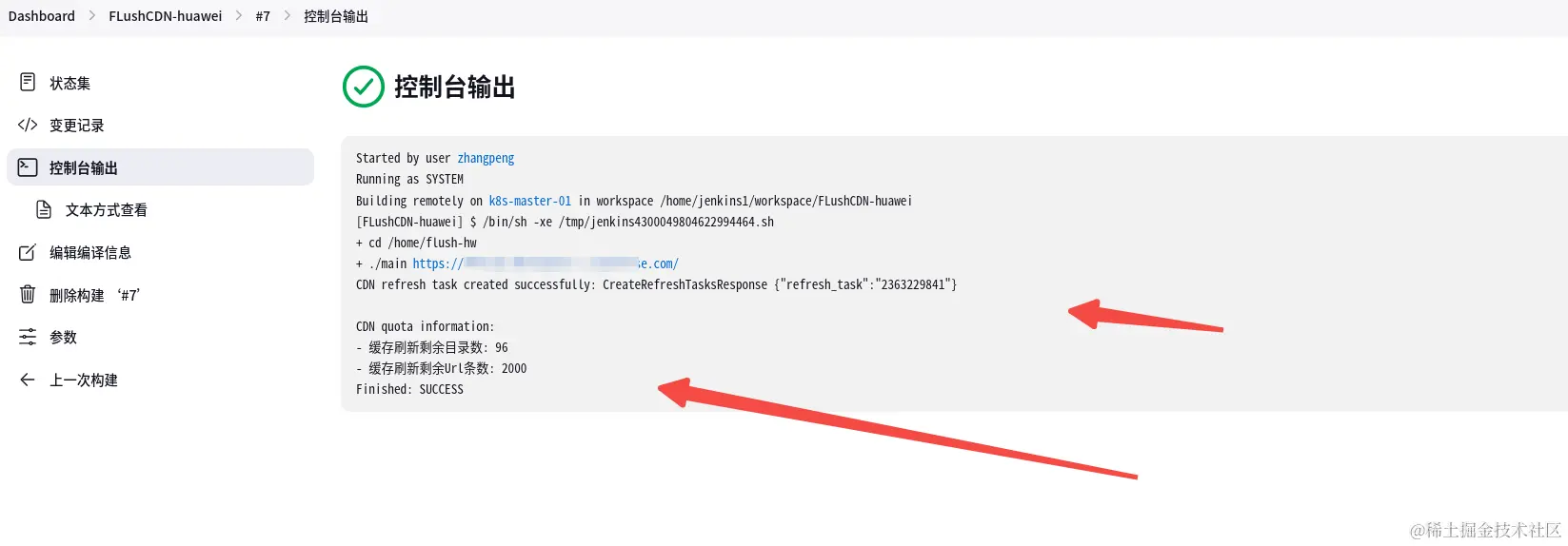Click the 编辑编译信息 pencil icon
1568x546 pixels.
click(28, 252)
